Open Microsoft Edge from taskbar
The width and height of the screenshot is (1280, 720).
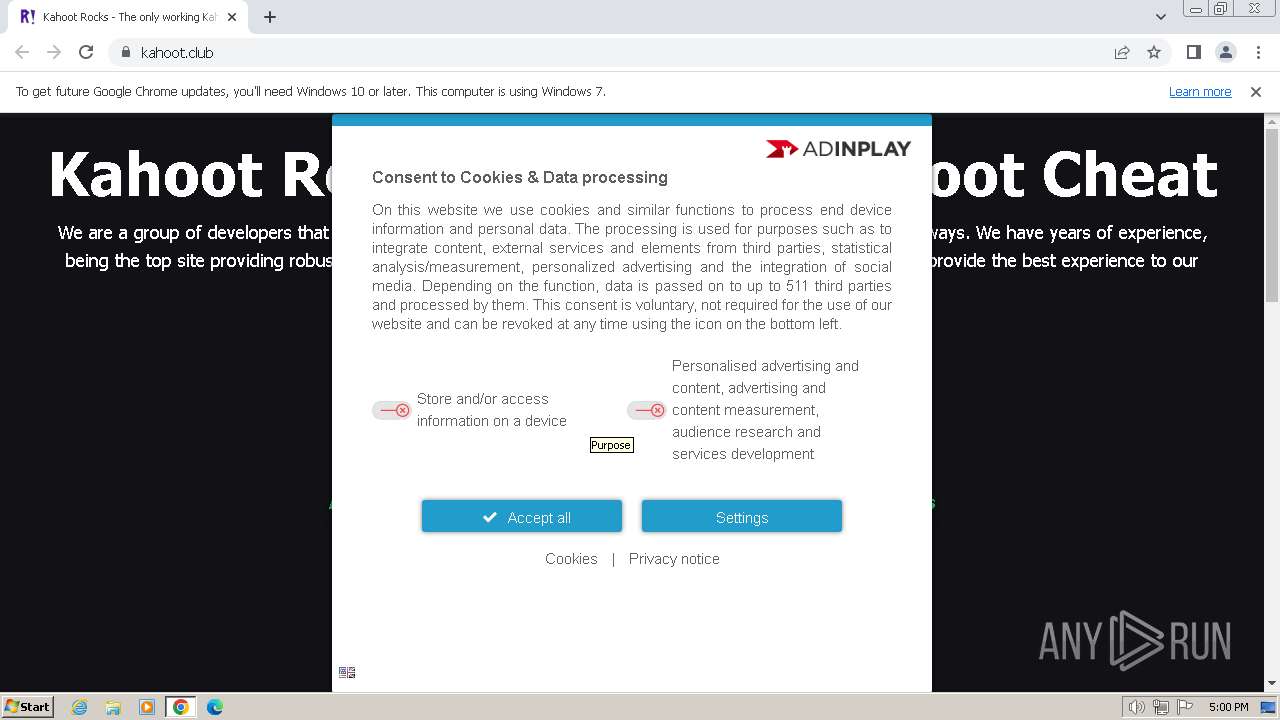tap(215, 707)
